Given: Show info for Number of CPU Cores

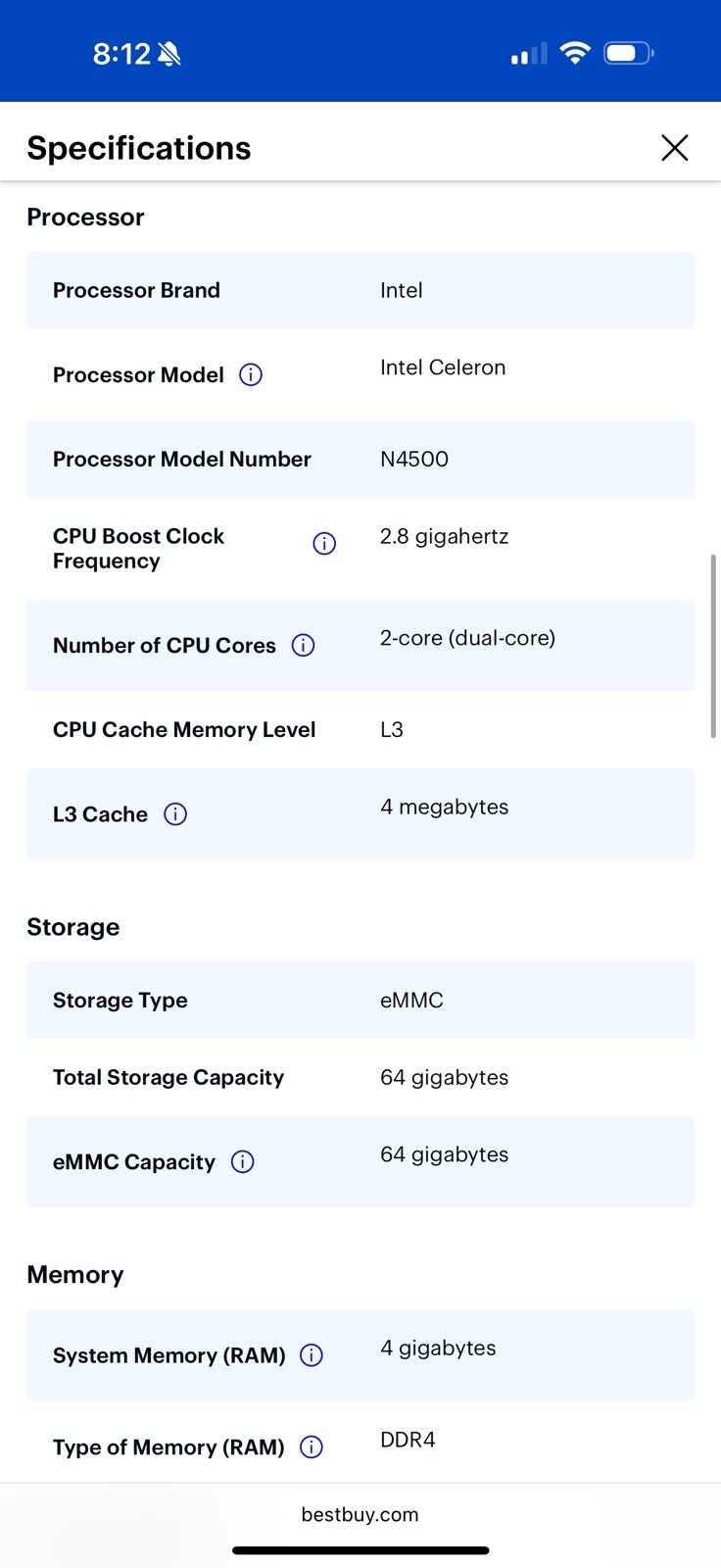Looking at the screenshot, I should click(x=304, y=646).
